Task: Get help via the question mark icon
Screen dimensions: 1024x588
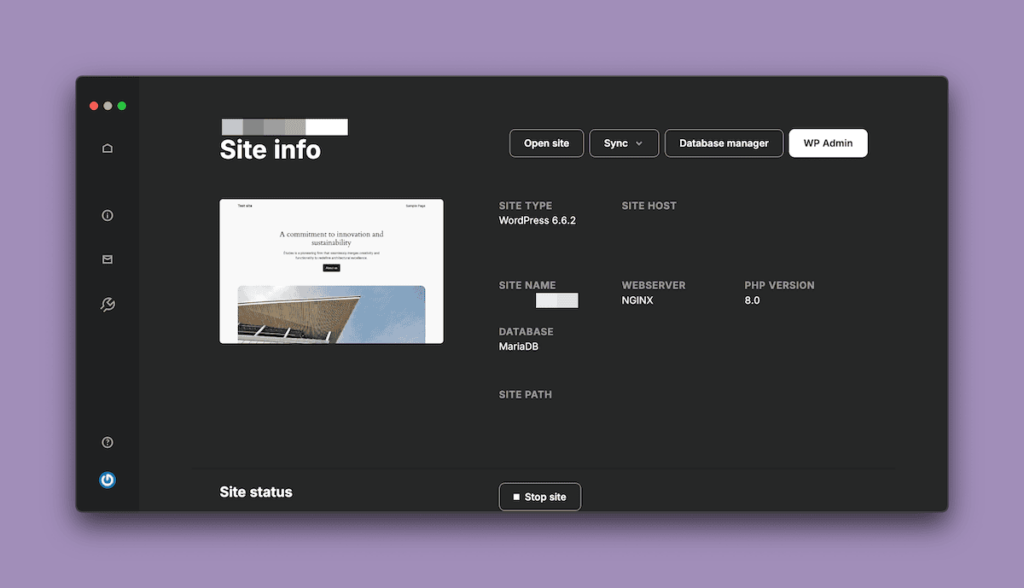Action: 107,441
